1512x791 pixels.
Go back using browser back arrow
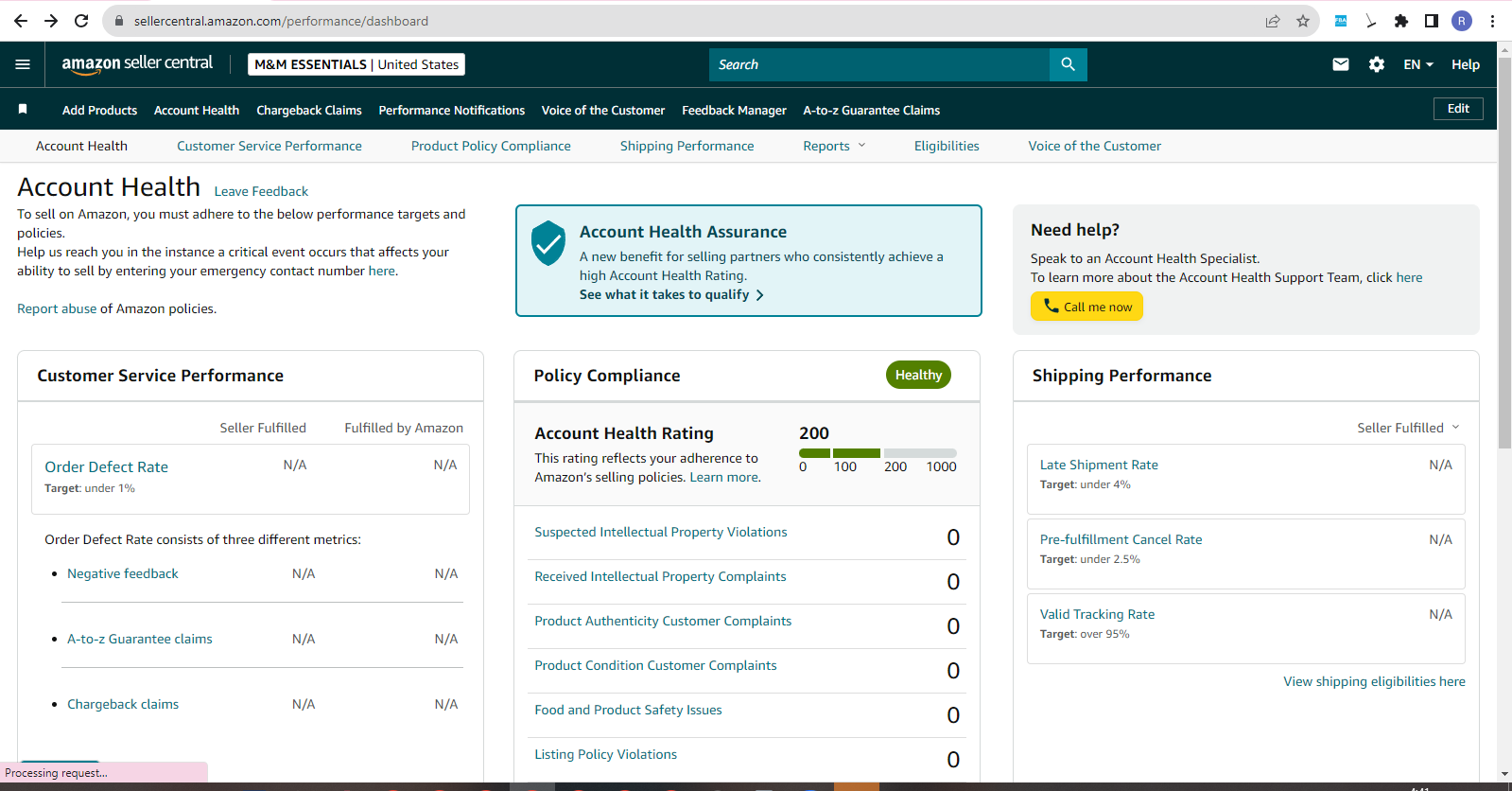click(21, 21)
